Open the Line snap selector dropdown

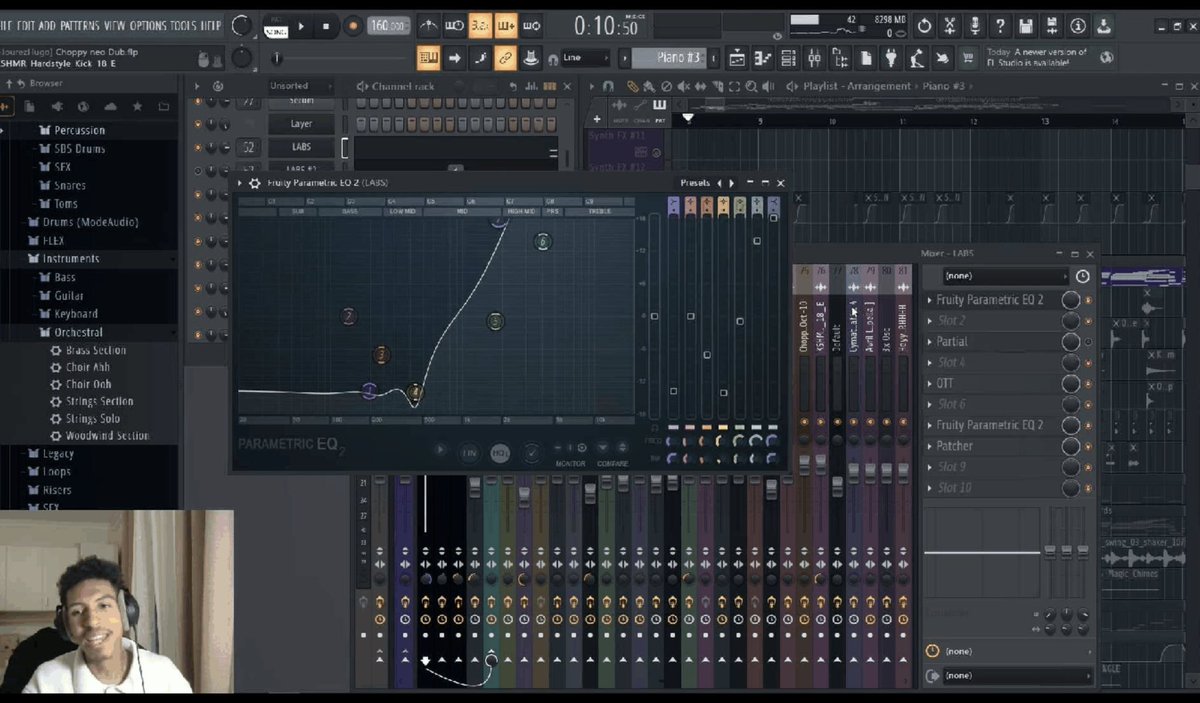coord(585,58)
